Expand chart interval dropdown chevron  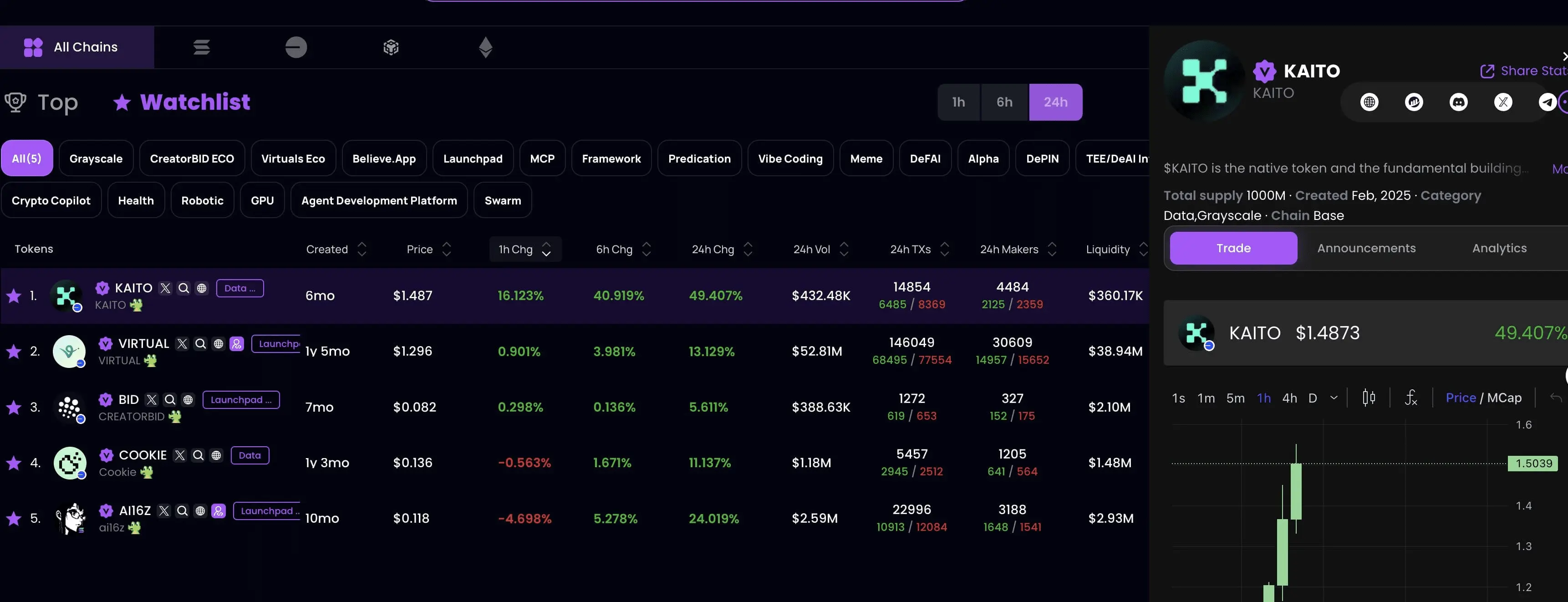tap(1334, 398)
